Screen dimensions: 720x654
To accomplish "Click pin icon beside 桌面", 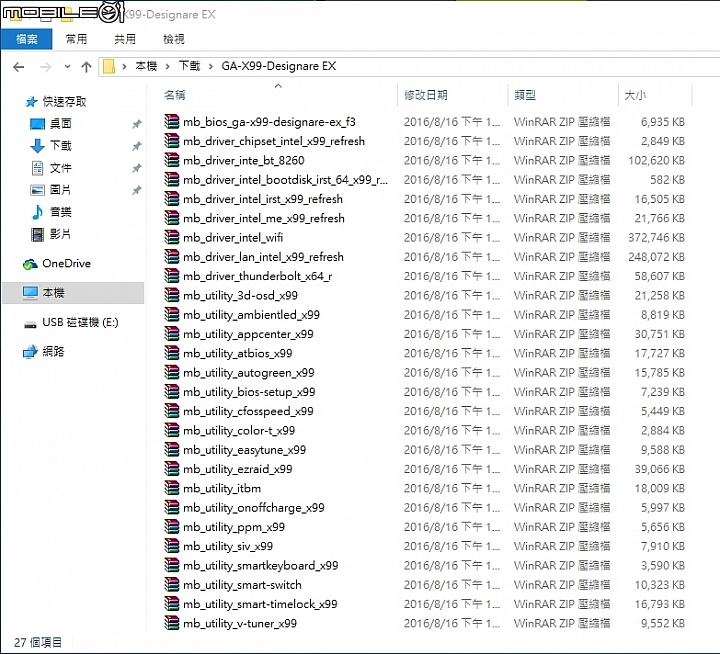I will click(x=136, y=124).
